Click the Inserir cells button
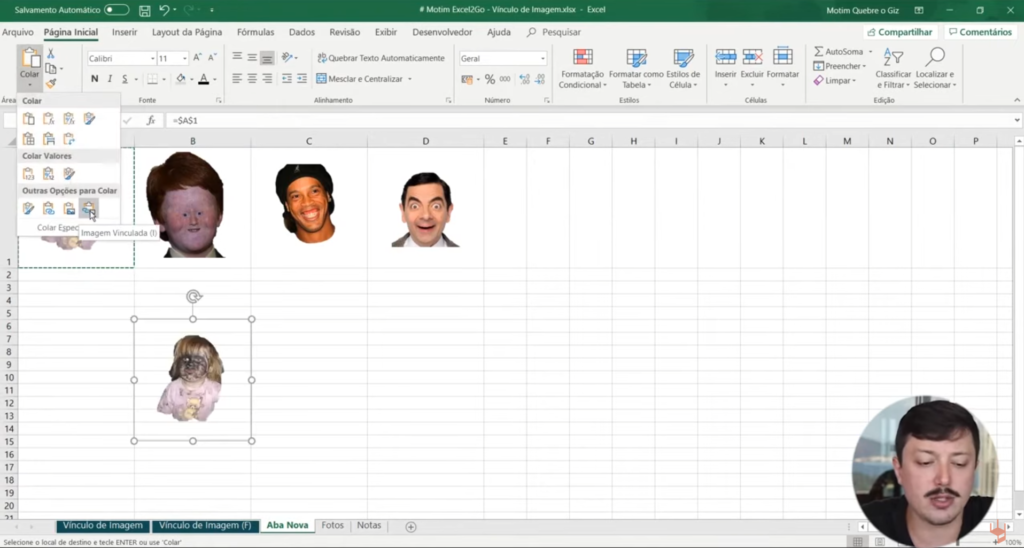 pyautogui.click(x=726, y=67)
